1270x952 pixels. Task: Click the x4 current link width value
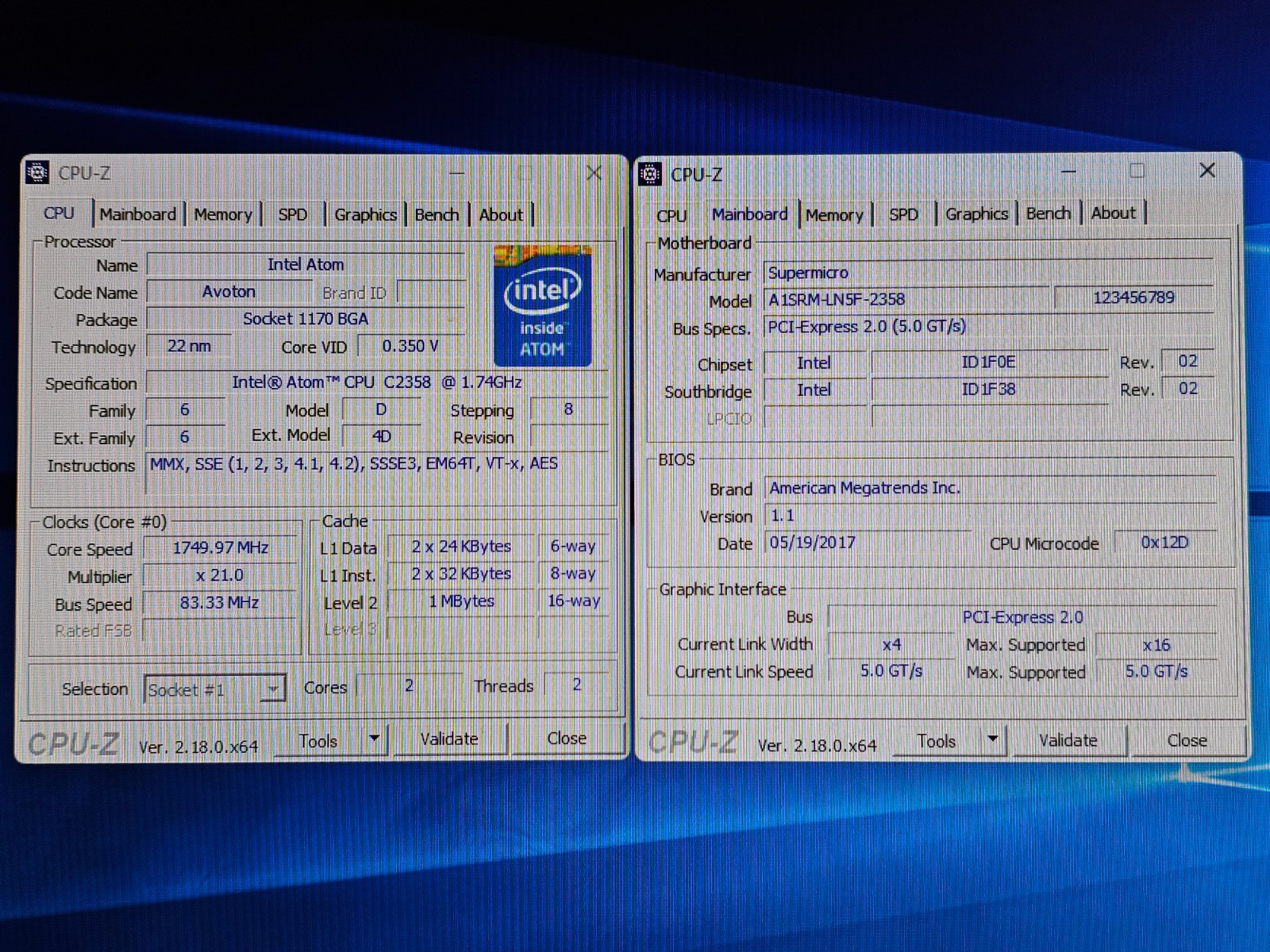coord(892,644)
